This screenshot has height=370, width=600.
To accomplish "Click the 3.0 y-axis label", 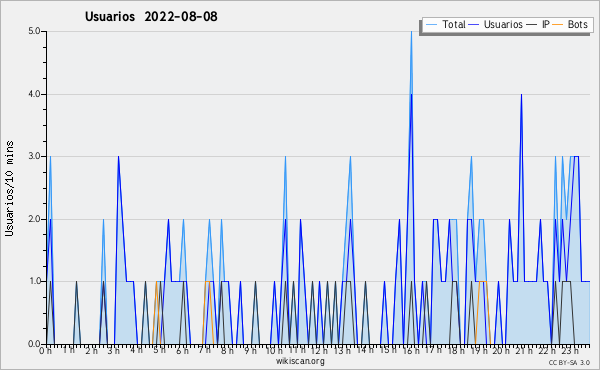I will [x=34, y=156].
